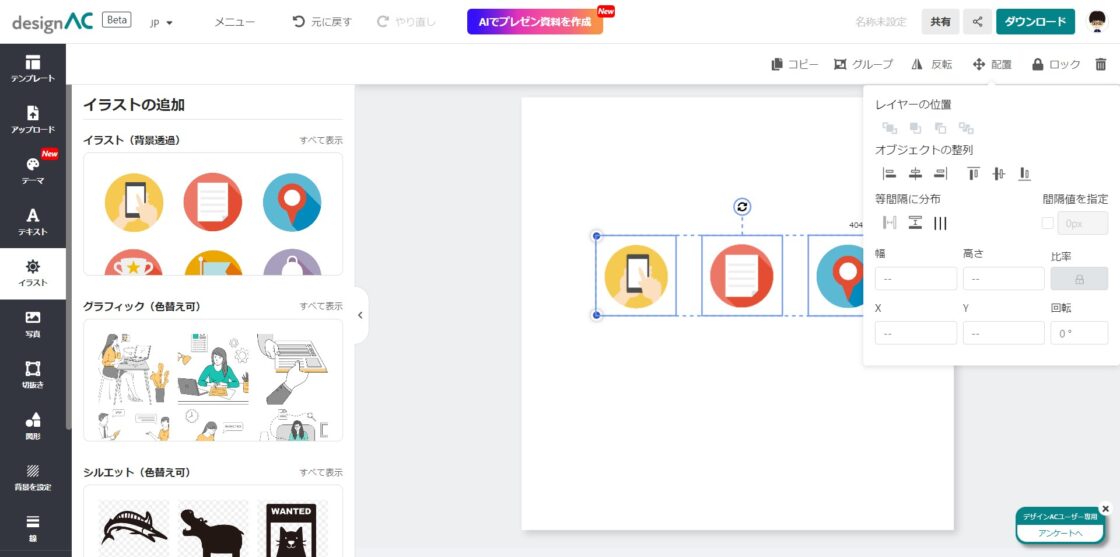Click the 幅 width input field
The height and width of the screenshot is (557, 1120).
pyautogui.click(x=915, y=279)
